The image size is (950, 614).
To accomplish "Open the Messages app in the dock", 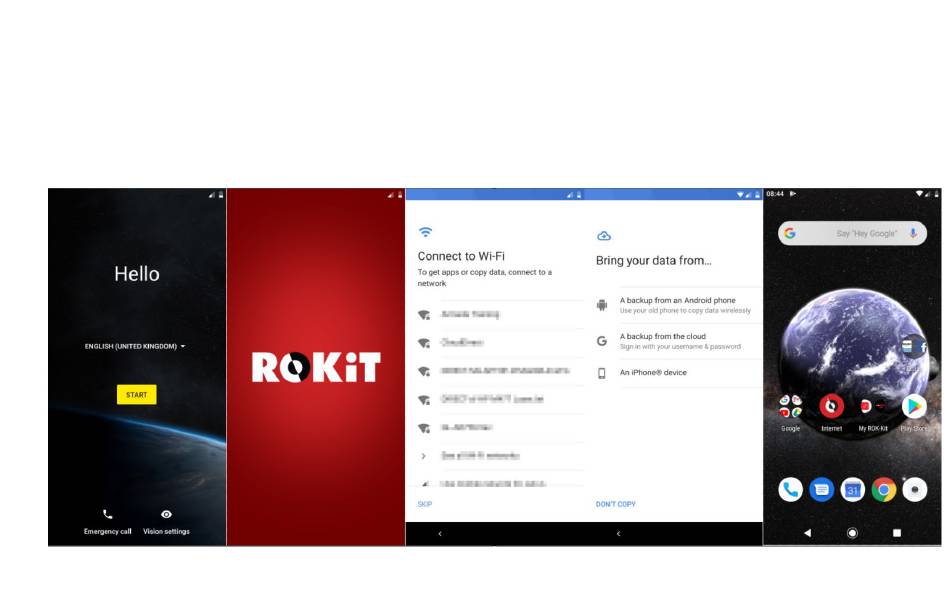I will coord(822,489).
